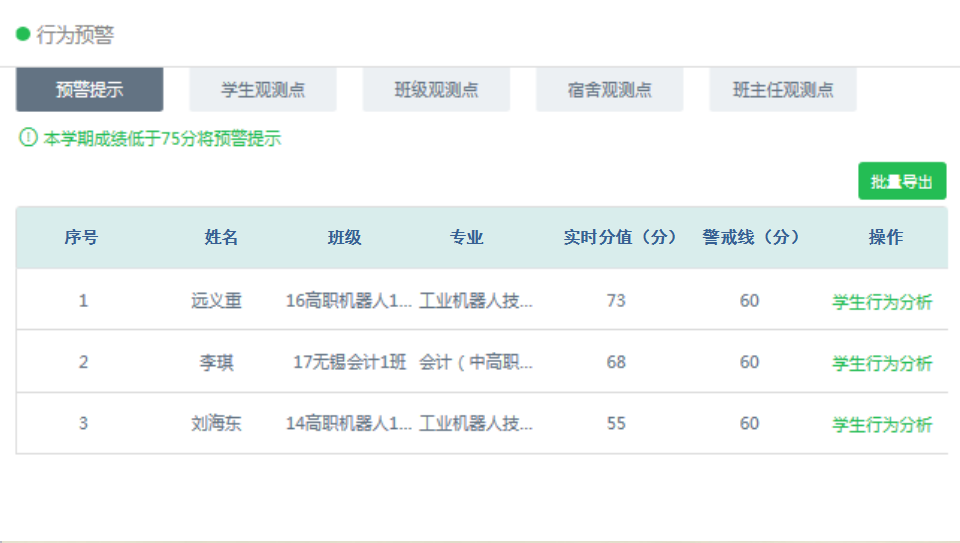This screenshot has width=960, height=543.
Task: Click the 17无锡会计1班 class cell
Action: (349, 363)
